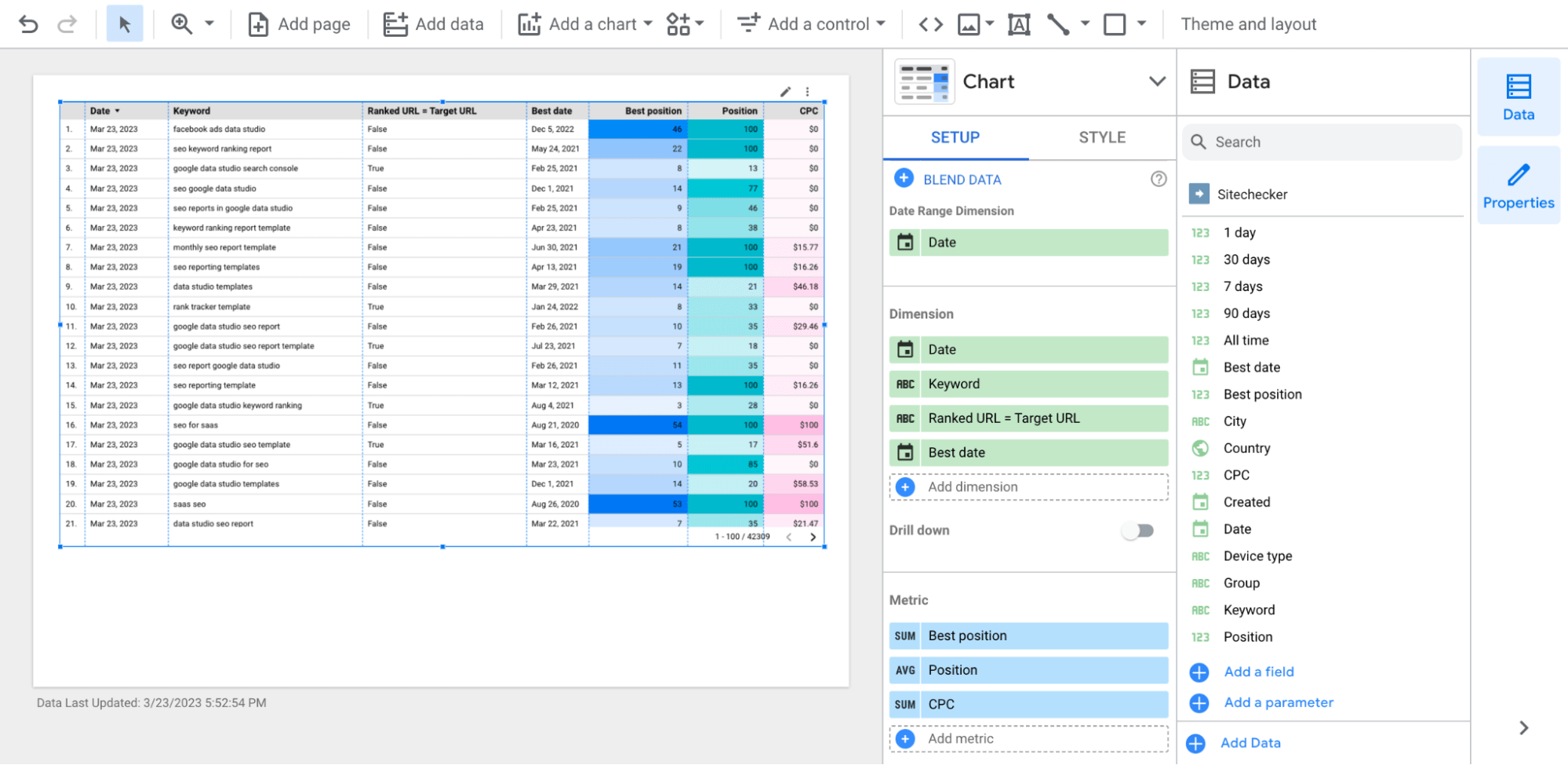Screen dimensions: 1568x765
Task: Collapse the side panel with chevron
Action: pyautogui.click(x=1524, y=728)
